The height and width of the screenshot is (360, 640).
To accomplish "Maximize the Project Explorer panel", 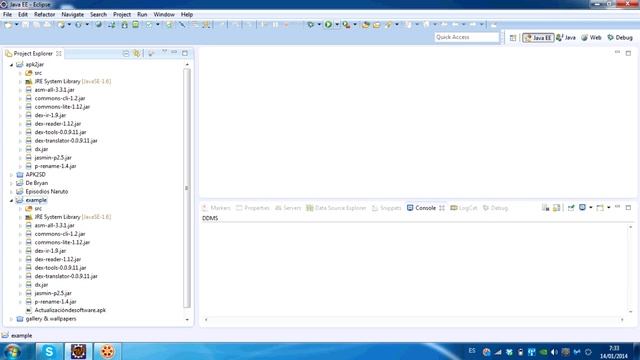I will tap(185, 53).
